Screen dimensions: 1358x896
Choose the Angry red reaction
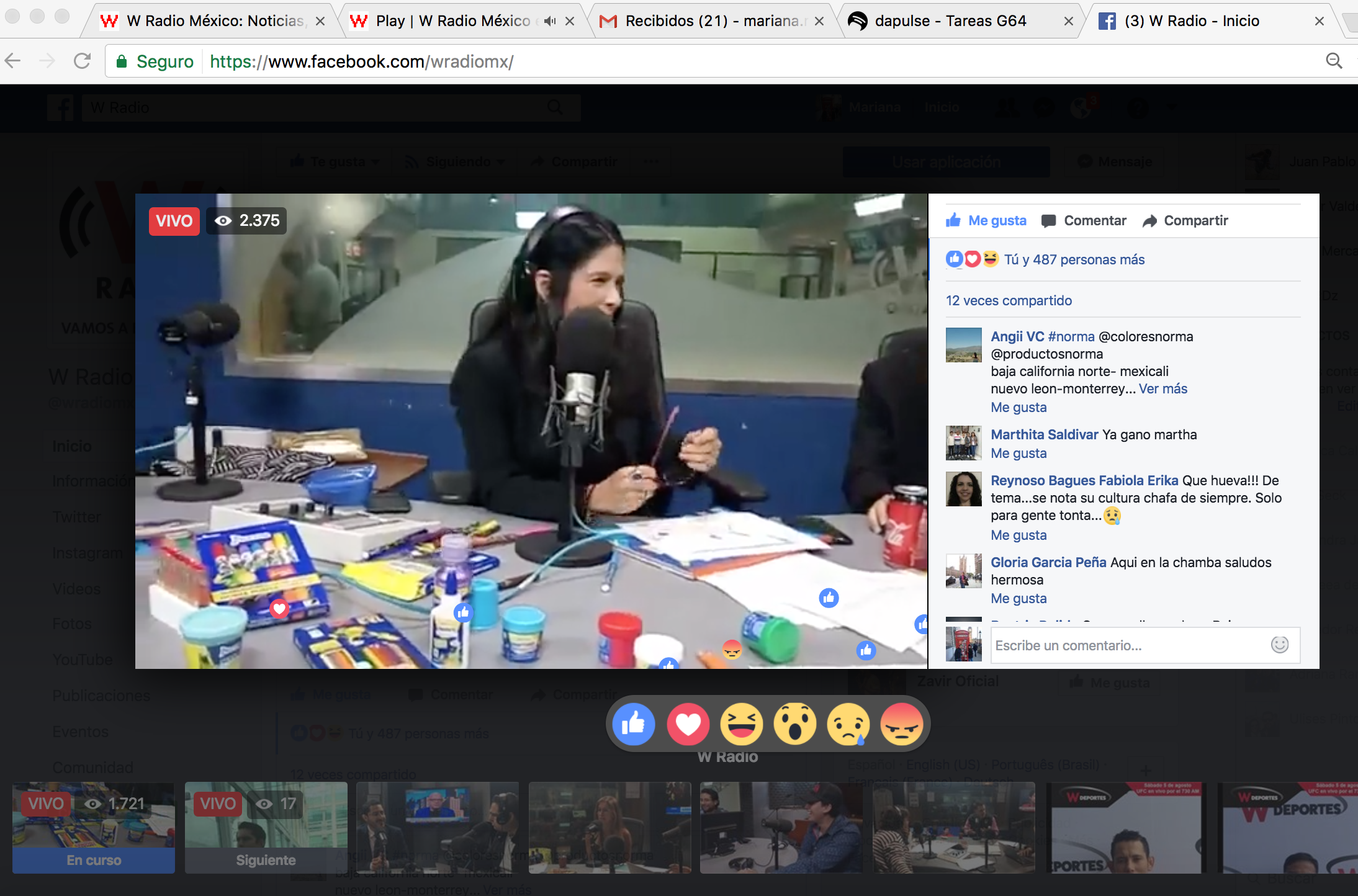[x=902, y=724]
